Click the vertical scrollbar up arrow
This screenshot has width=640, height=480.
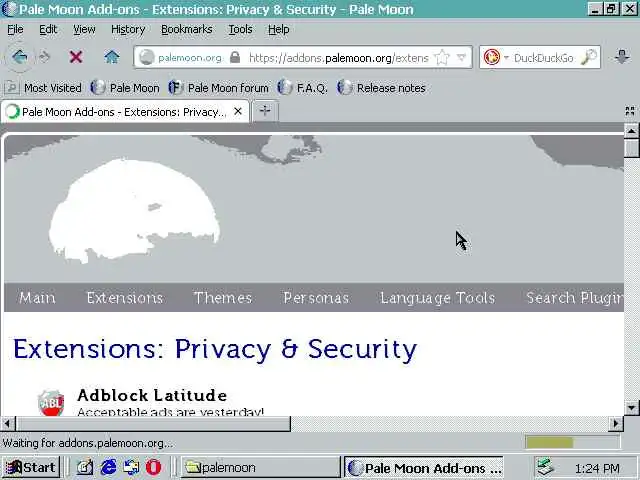(x=631, y=131)
